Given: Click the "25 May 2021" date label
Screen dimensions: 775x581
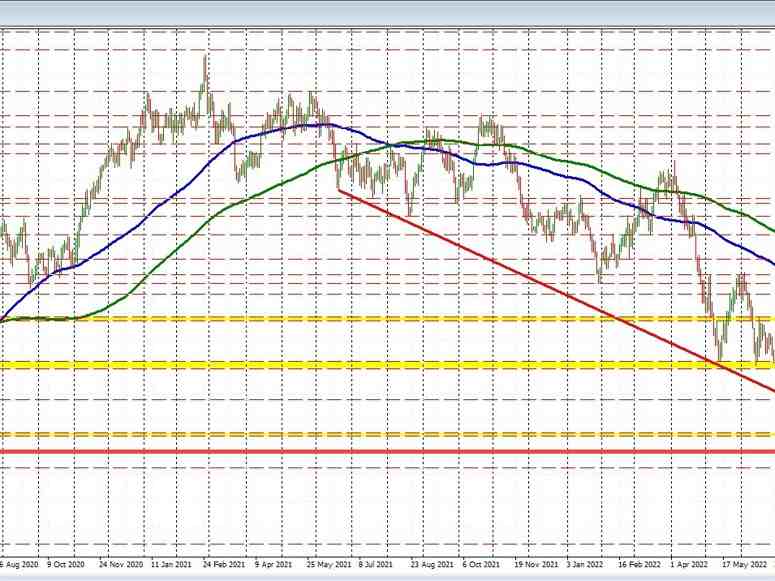Looking at the screenshot, I should click(329, 564).
